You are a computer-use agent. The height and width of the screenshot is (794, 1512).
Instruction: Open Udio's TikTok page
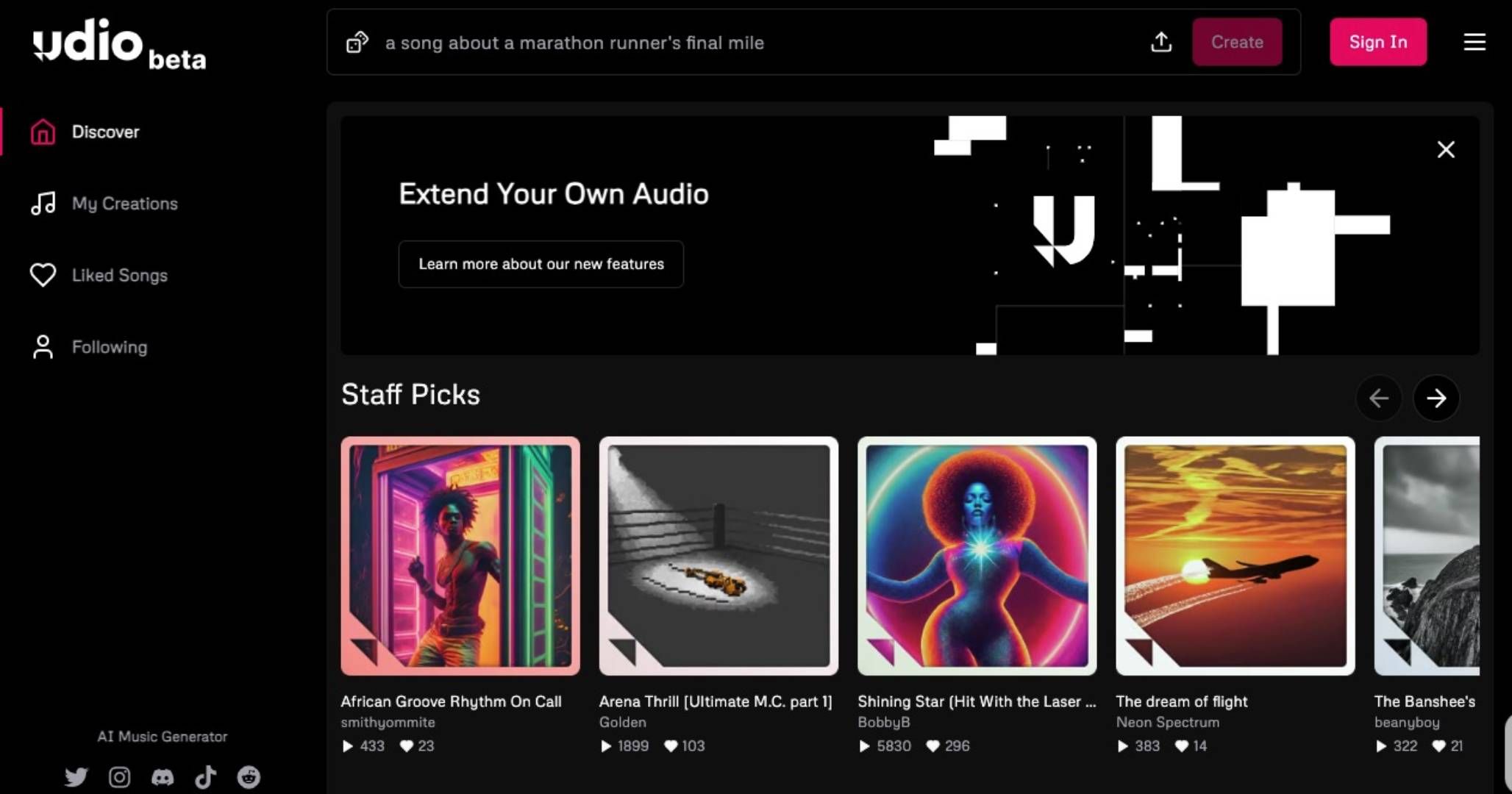coord(205,777)
